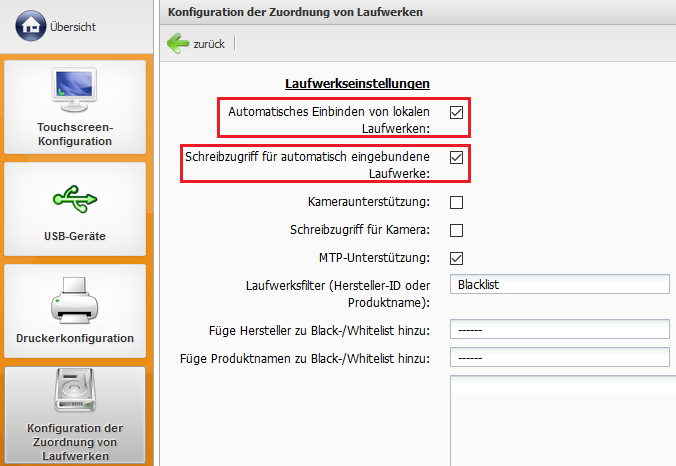The height and width of the screenshot is (466, 676).
Task: Click the printer icon
Action: 75,301
